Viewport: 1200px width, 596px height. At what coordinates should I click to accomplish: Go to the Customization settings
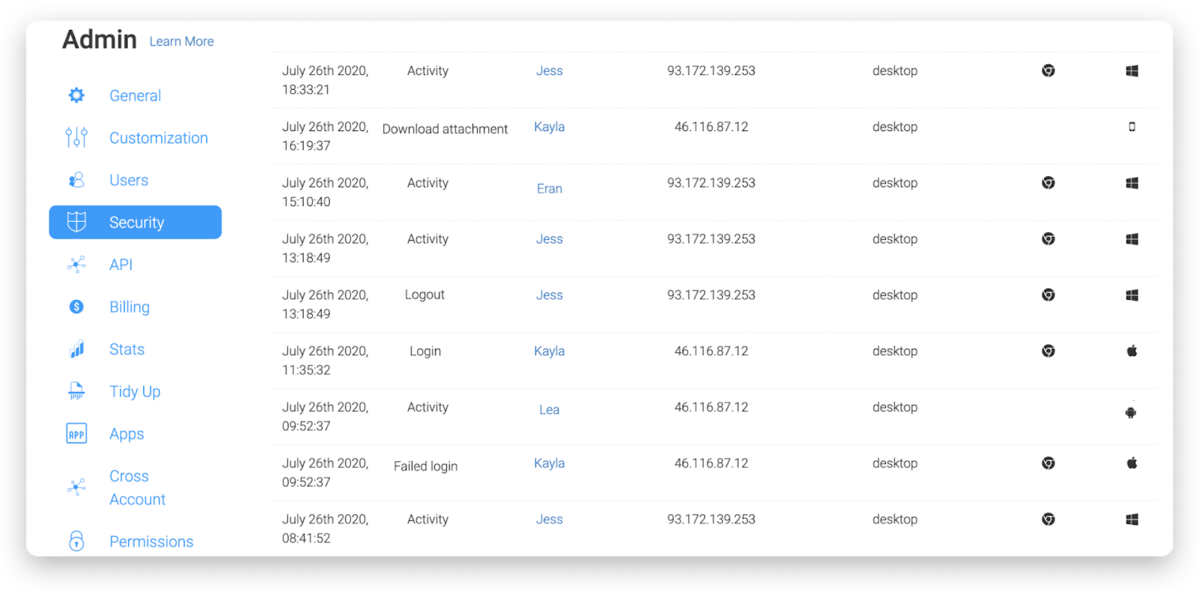tap(158, 138)
